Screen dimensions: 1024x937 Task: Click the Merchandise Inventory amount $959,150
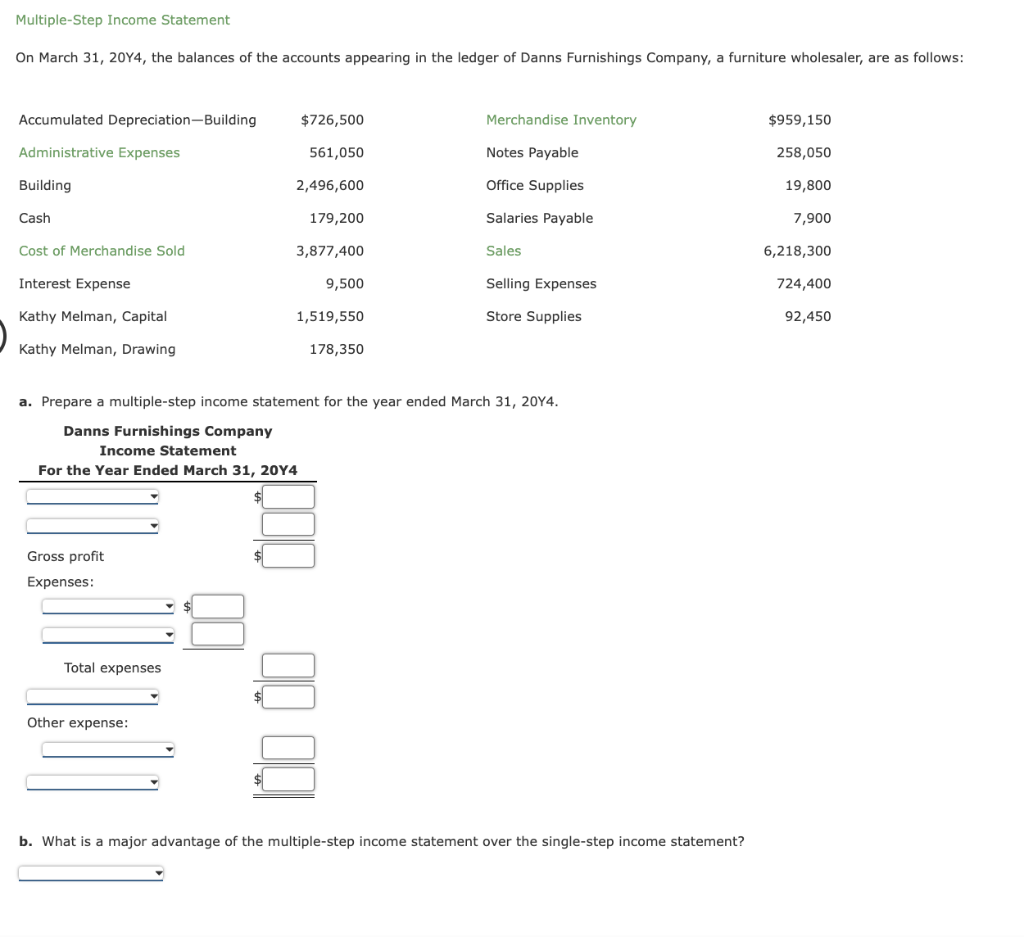point(800,120)
